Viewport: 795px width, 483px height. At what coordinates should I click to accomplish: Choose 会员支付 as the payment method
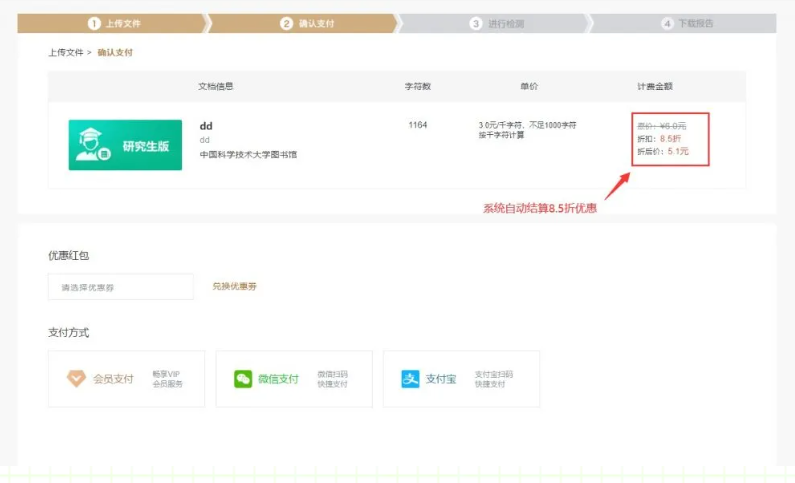(126, 379)
